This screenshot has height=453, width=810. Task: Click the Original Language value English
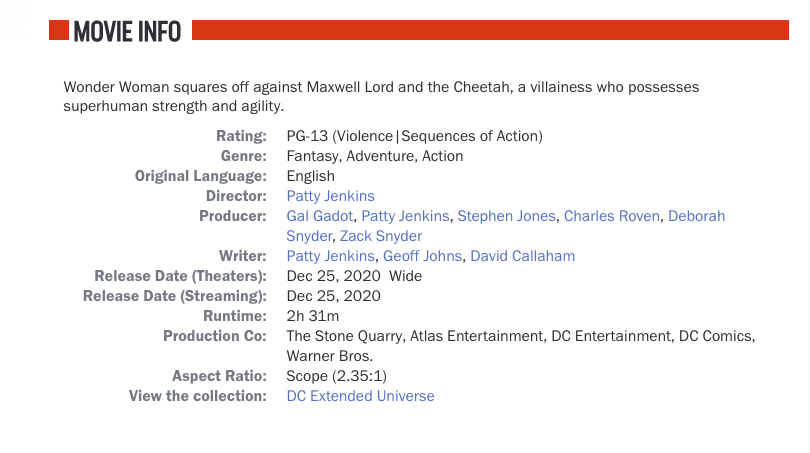(310, 177)
